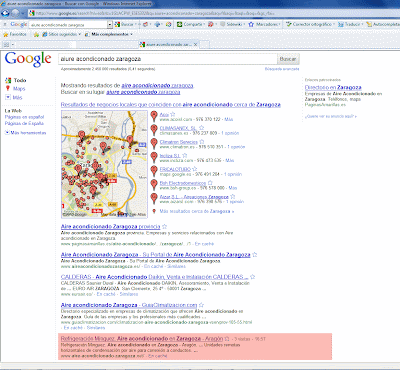The height and width of the screenshot is (370, 400).
Task: Star the CALDERAS Daikin result
Action: tap(253, 277)
